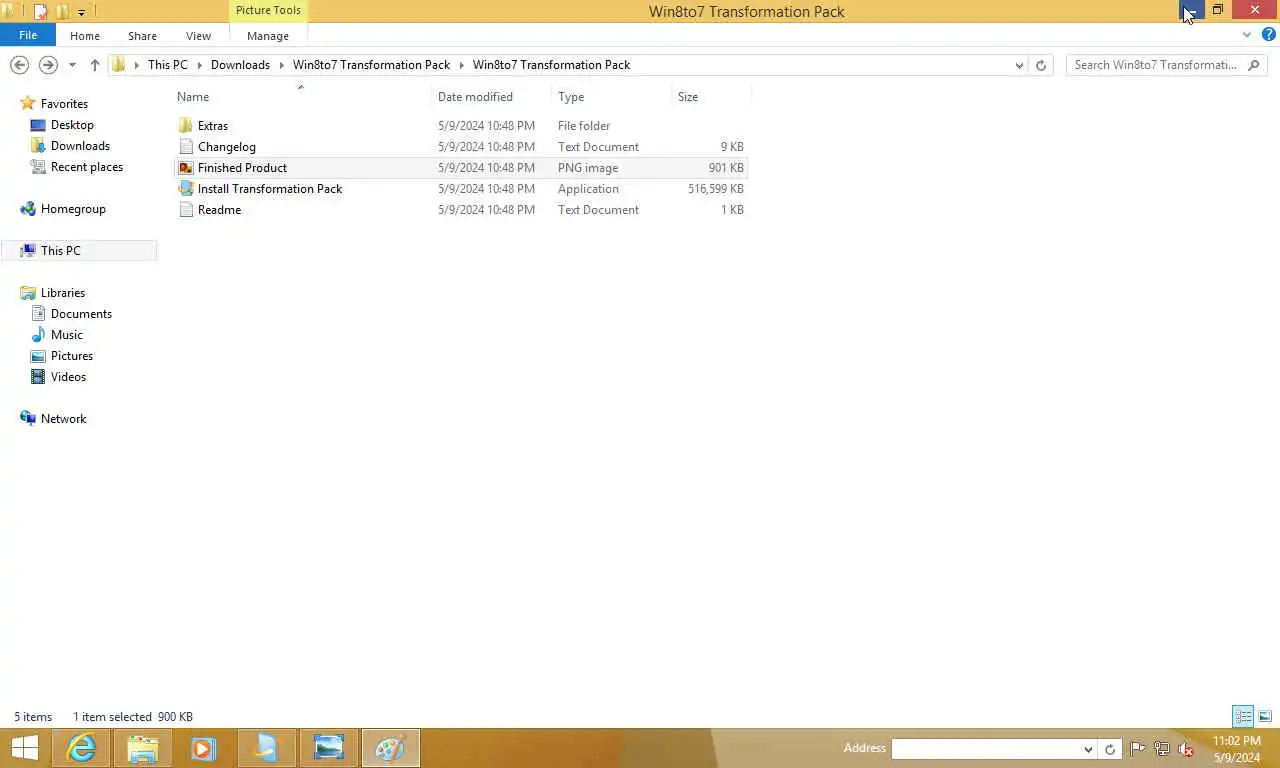The image size is (1280, 768).
Task: Open the address bar history dropdown
Action: click(1019, 65)
